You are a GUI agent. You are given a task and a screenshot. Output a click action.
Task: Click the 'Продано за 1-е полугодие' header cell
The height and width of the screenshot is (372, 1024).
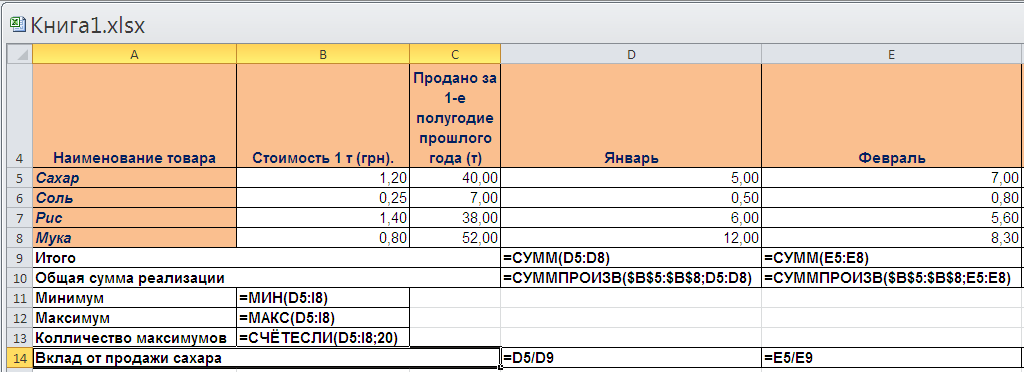click(x=455, y=116)
